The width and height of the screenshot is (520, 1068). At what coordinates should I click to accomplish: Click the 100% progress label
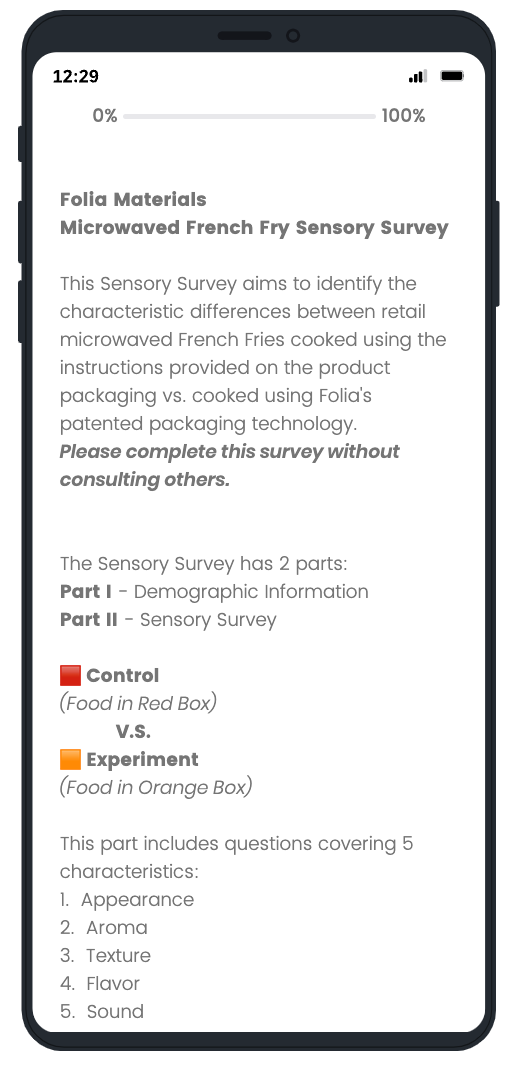[403, 116]
